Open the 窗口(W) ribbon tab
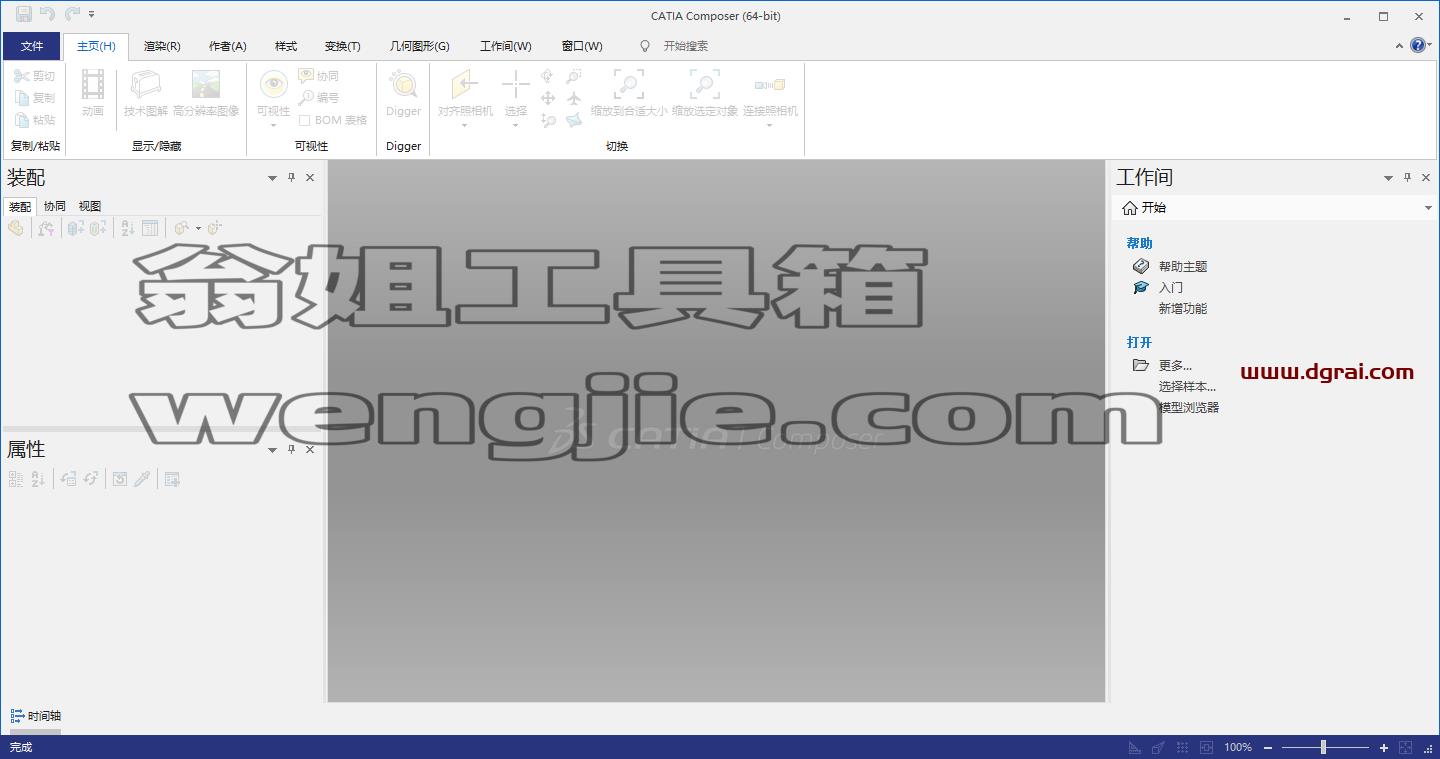1440x759 pixels. pyautogui.click(x=582, y=46)
